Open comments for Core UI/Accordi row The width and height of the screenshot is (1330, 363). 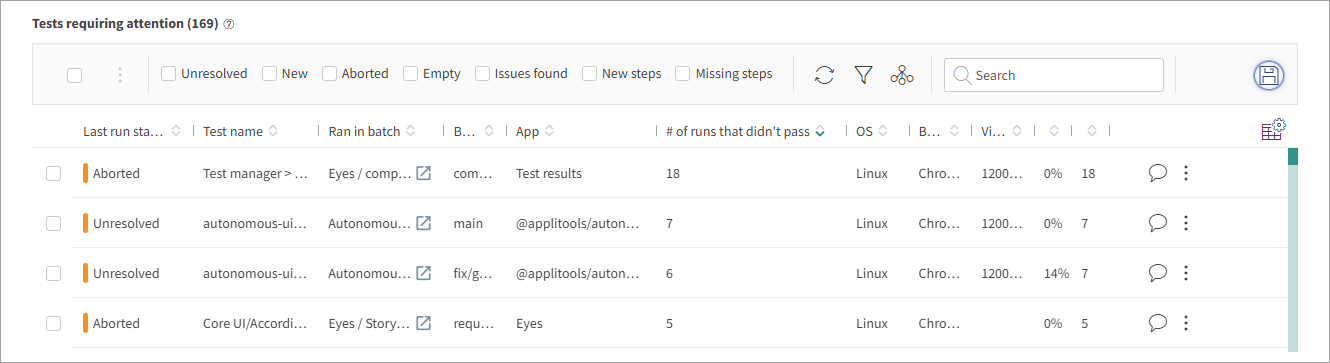[x=1158, y=323]
